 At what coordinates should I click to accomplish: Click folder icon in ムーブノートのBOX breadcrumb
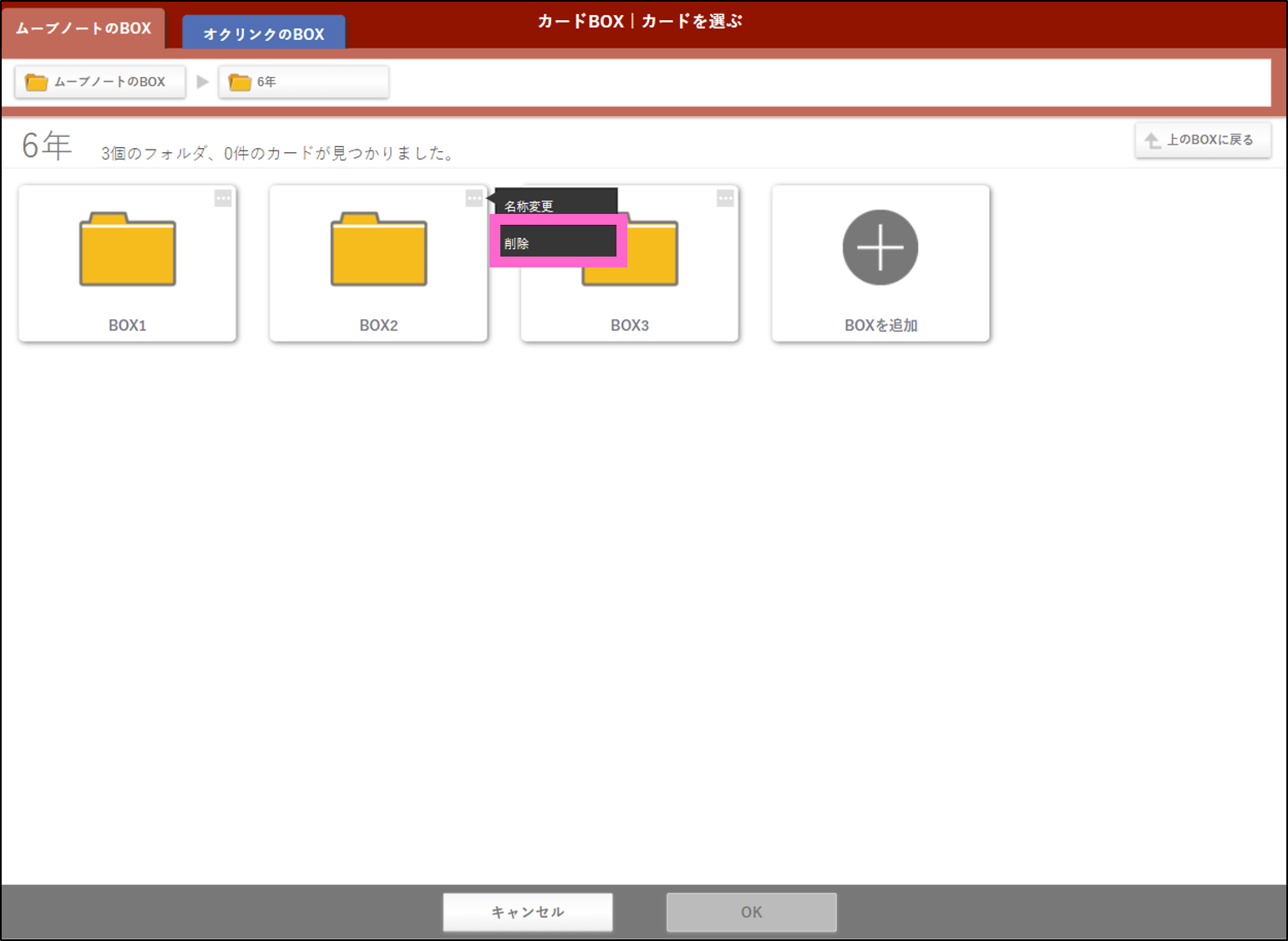[37, 82]
